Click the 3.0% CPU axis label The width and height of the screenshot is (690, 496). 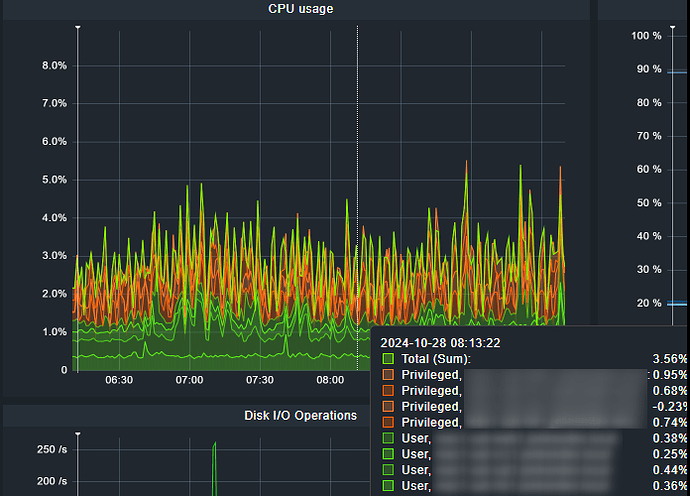tap(55, 256)
